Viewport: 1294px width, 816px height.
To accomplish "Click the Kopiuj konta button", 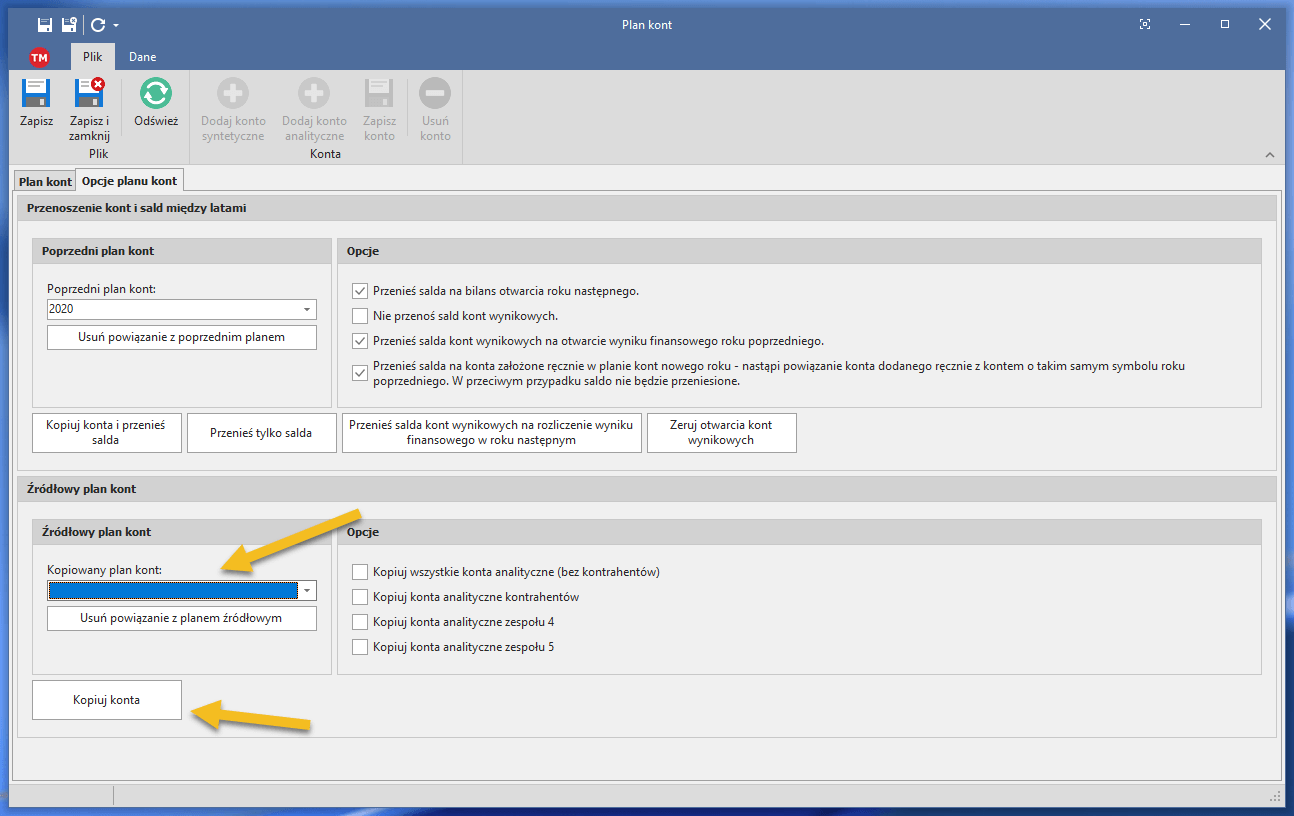I will 107,700.
